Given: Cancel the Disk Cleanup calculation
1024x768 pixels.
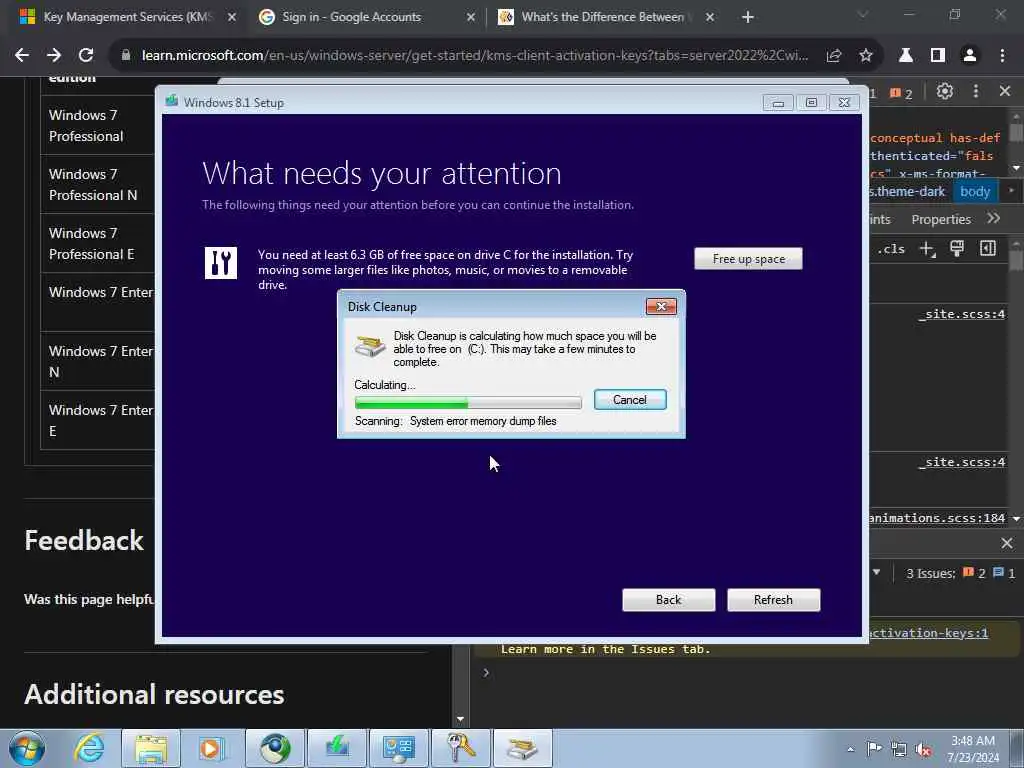Looking at the screenshot, I should (x=630, y=400).
